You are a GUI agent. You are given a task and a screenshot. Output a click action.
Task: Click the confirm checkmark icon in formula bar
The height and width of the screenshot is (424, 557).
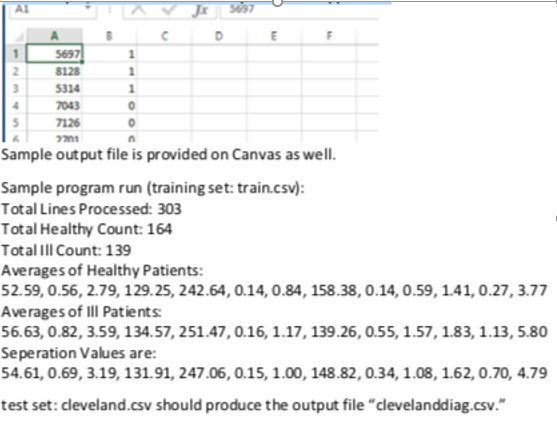click(x=169, y=10)
